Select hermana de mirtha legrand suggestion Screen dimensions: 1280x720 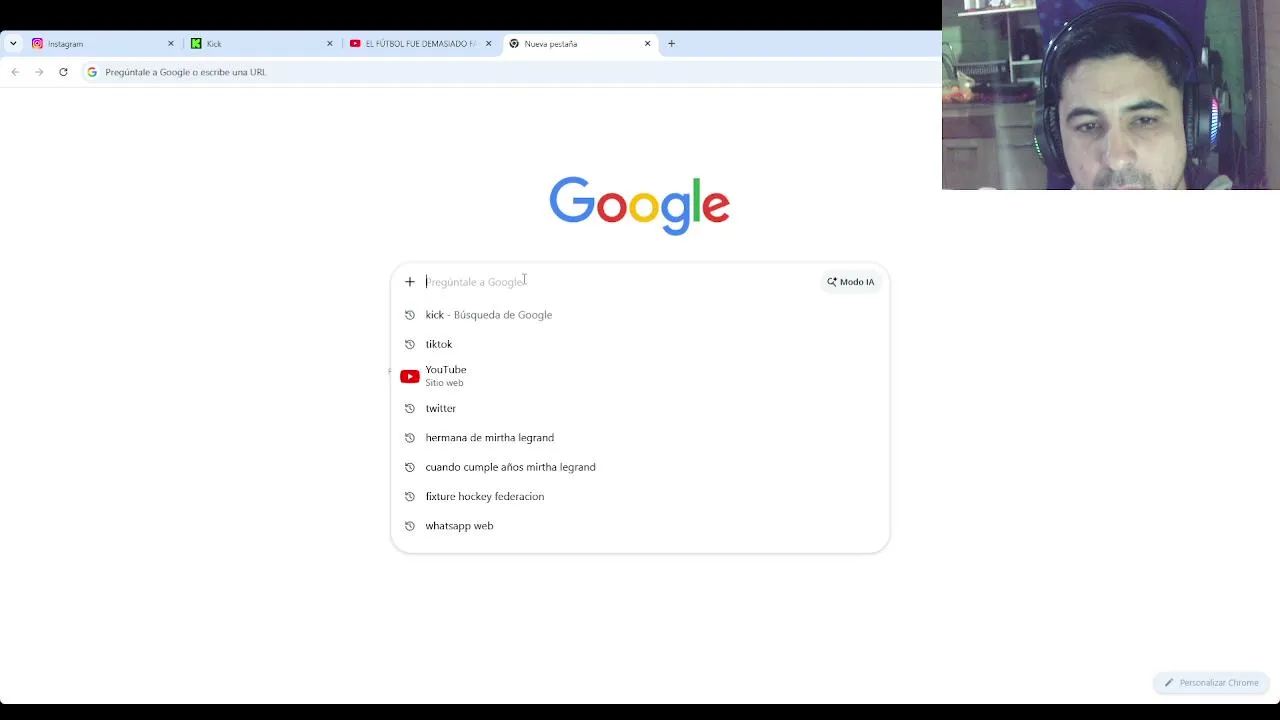(640, 438)
